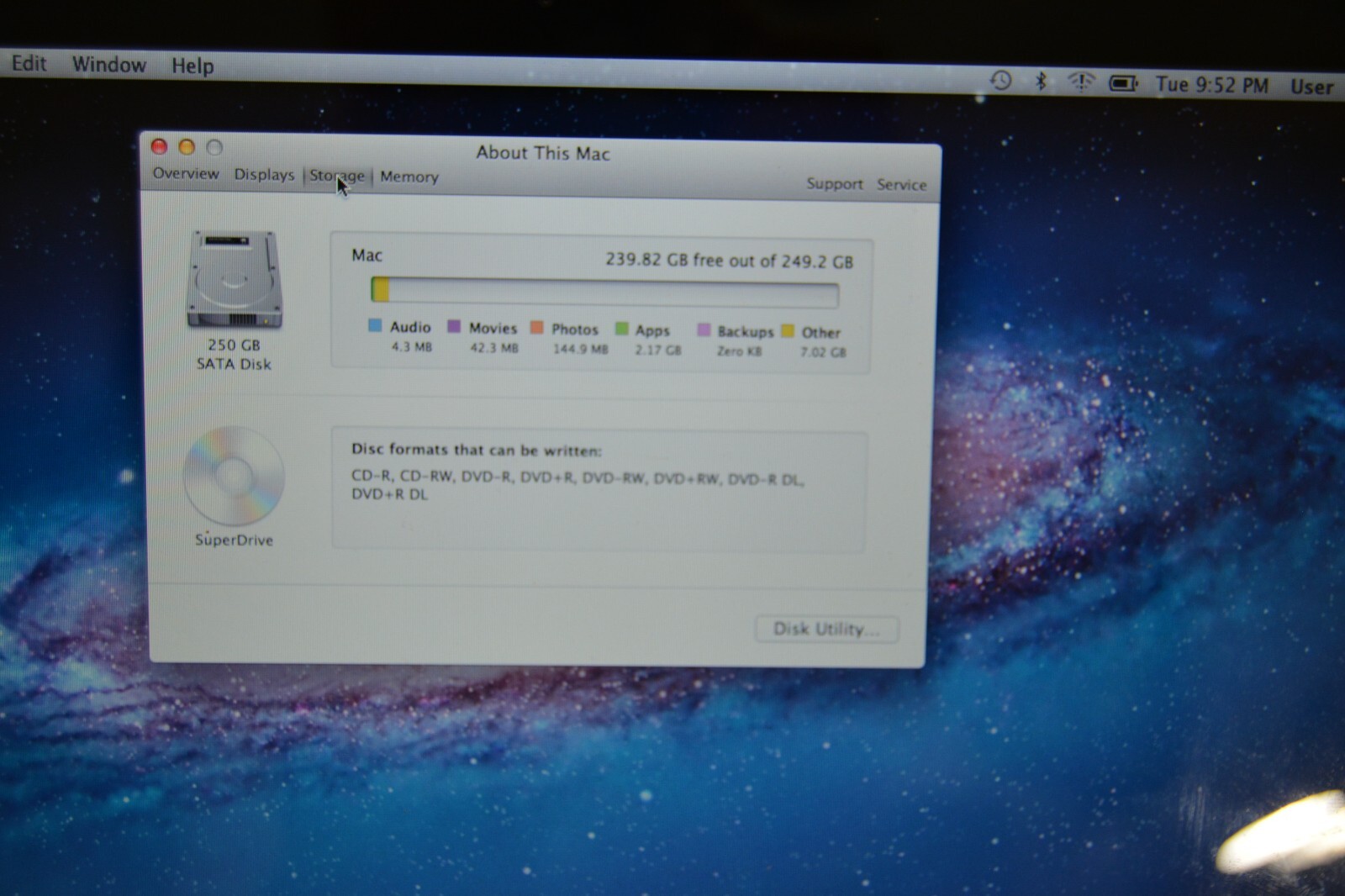
Task: Click the green Apps legend swatch
Action: click(621, 329)
